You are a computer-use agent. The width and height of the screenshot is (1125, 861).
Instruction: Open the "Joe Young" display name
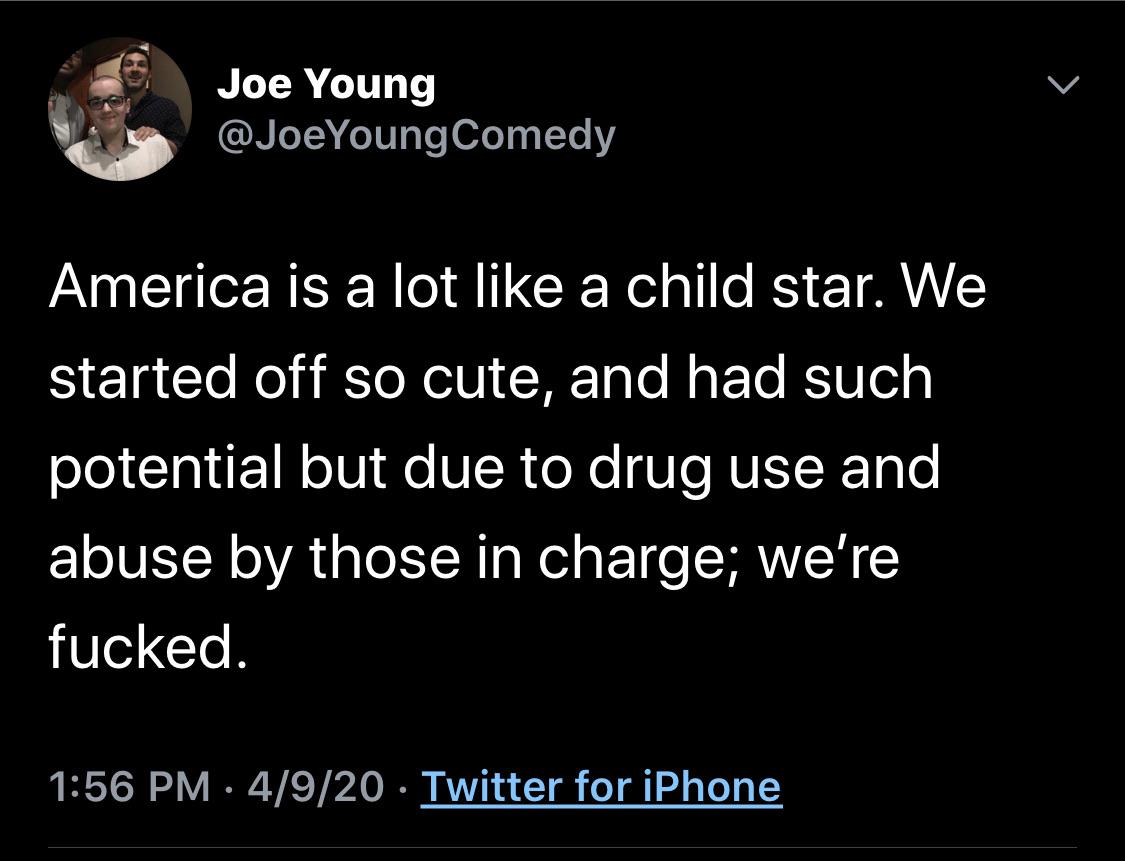[326, 85]
